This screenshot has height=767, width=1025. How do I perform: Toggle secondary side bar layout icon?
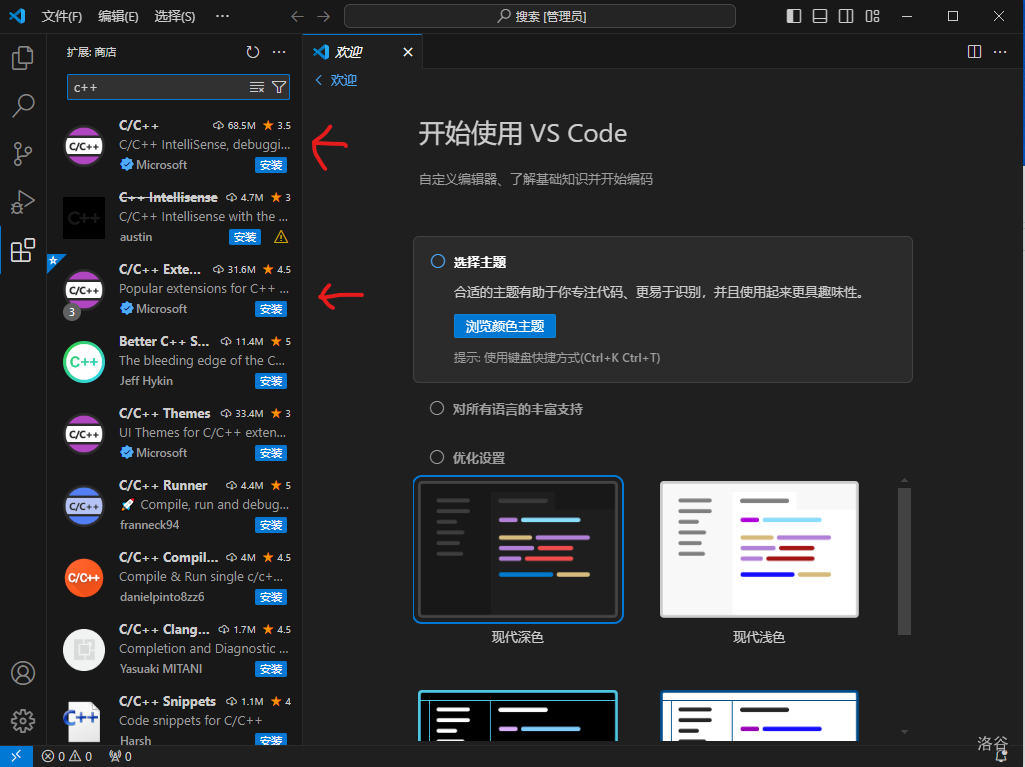tap(846, 16)
